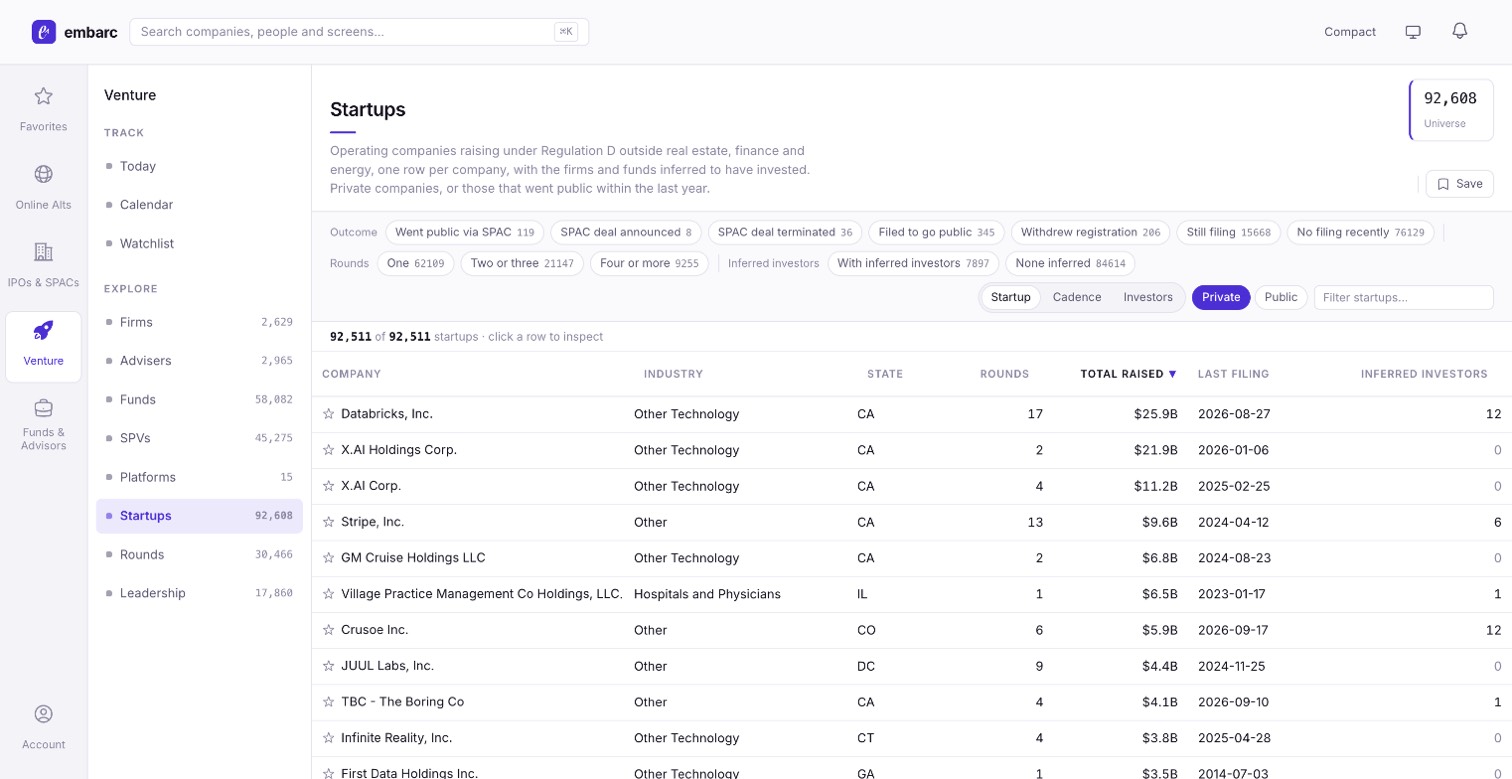Open the Village Practice Management Co Holdings row

[912, 594]
